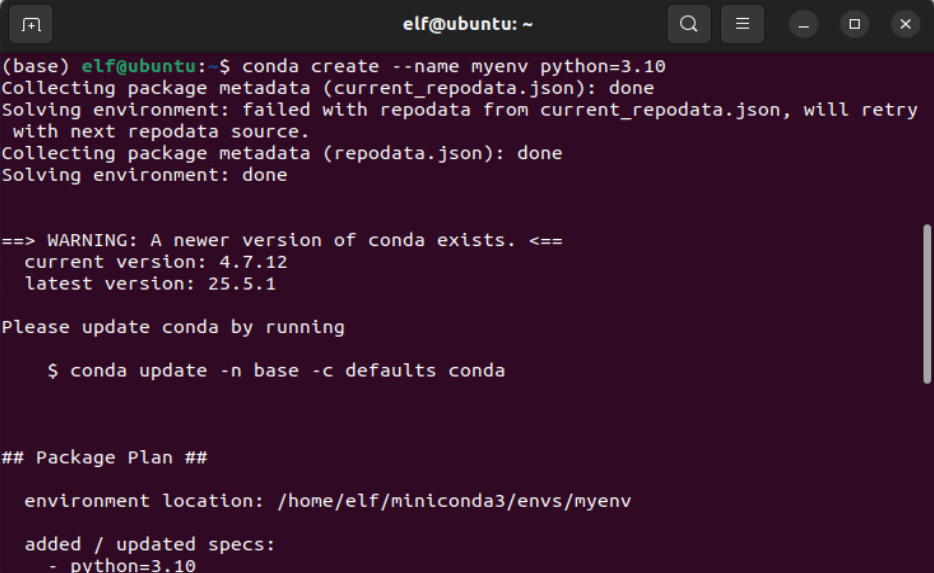Click the 'Please update conda by running' text
Viewport: 934px width, 573px height.
[173, 327]
